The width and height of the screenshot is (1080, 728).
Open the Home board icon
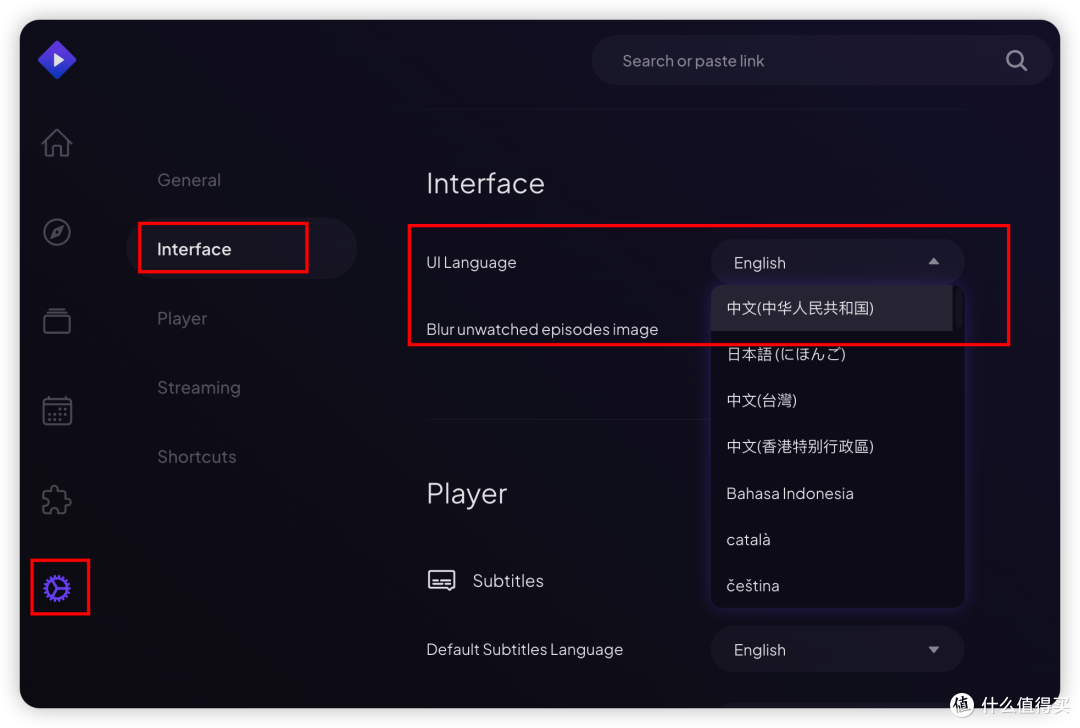tap(57, 143)
